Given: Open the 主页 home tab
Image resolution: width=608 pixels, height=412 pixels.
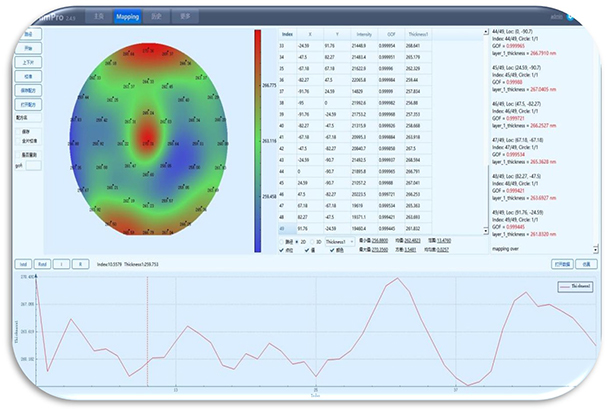Looking at the screenshot, I should coord(97,17).
